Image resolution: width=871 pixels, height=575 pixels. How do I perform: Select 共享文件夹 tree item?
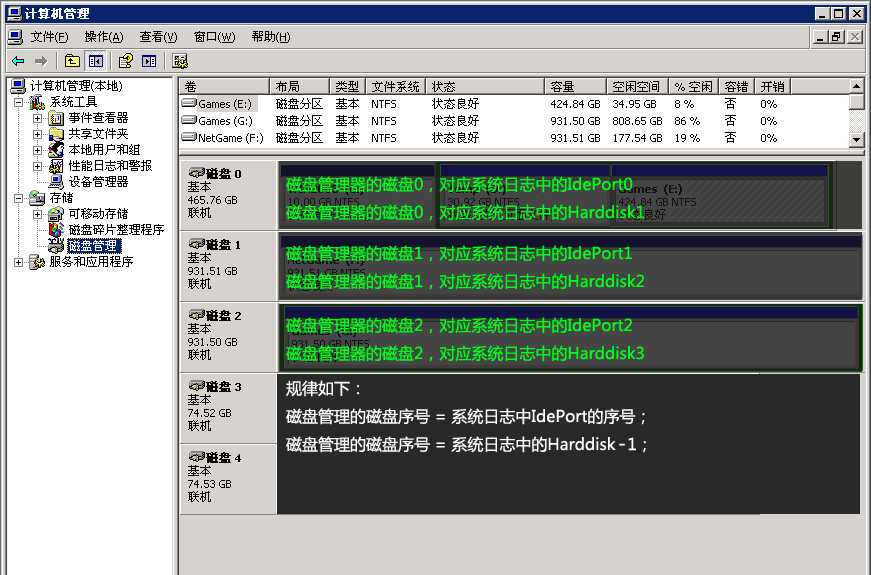point(98,134)
